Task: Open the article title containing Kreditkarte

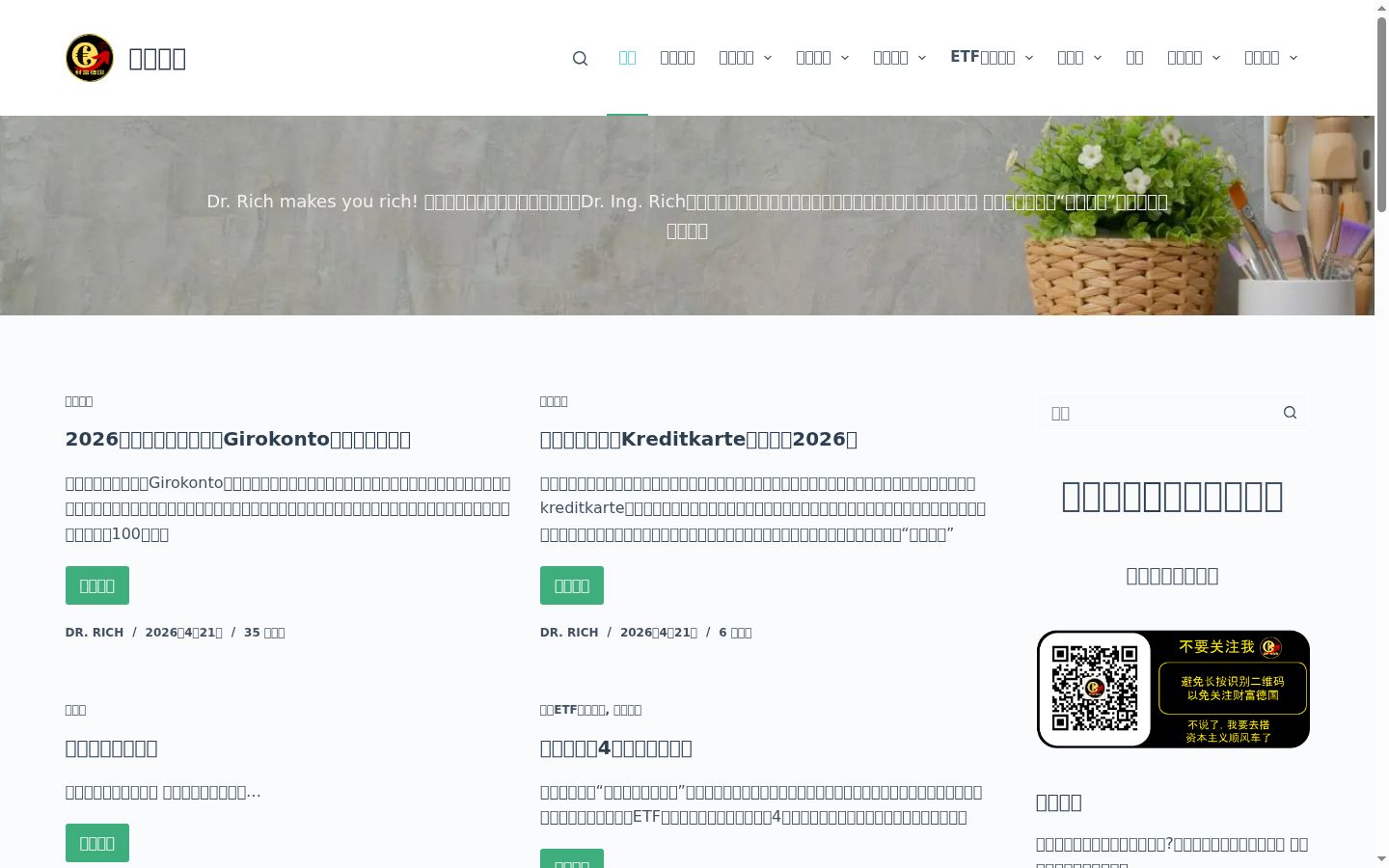Action: pyautogui.click(x=698, y=439)
